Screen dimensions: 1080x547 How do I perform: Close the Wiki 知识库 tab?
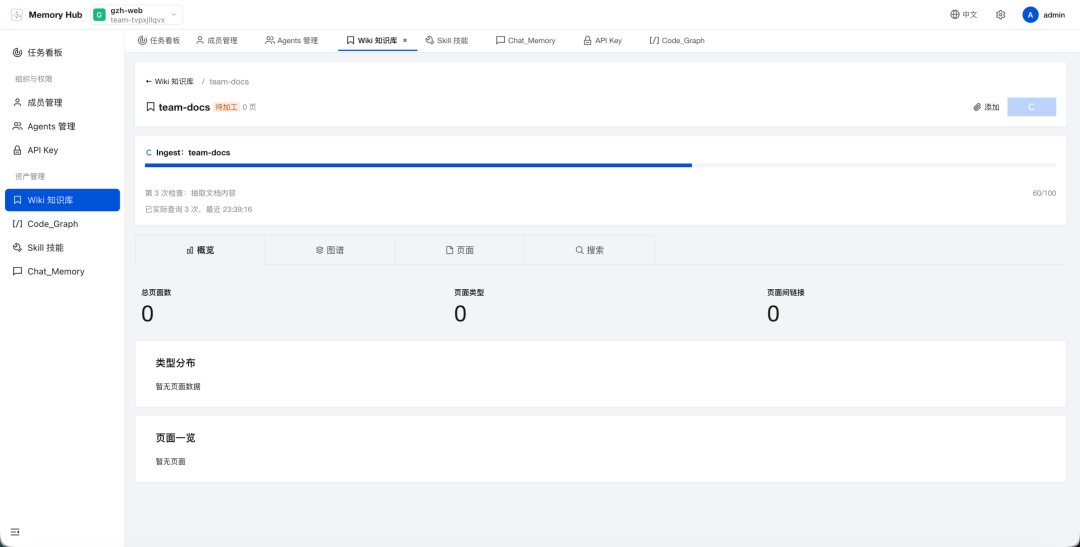tap(405, 41)
